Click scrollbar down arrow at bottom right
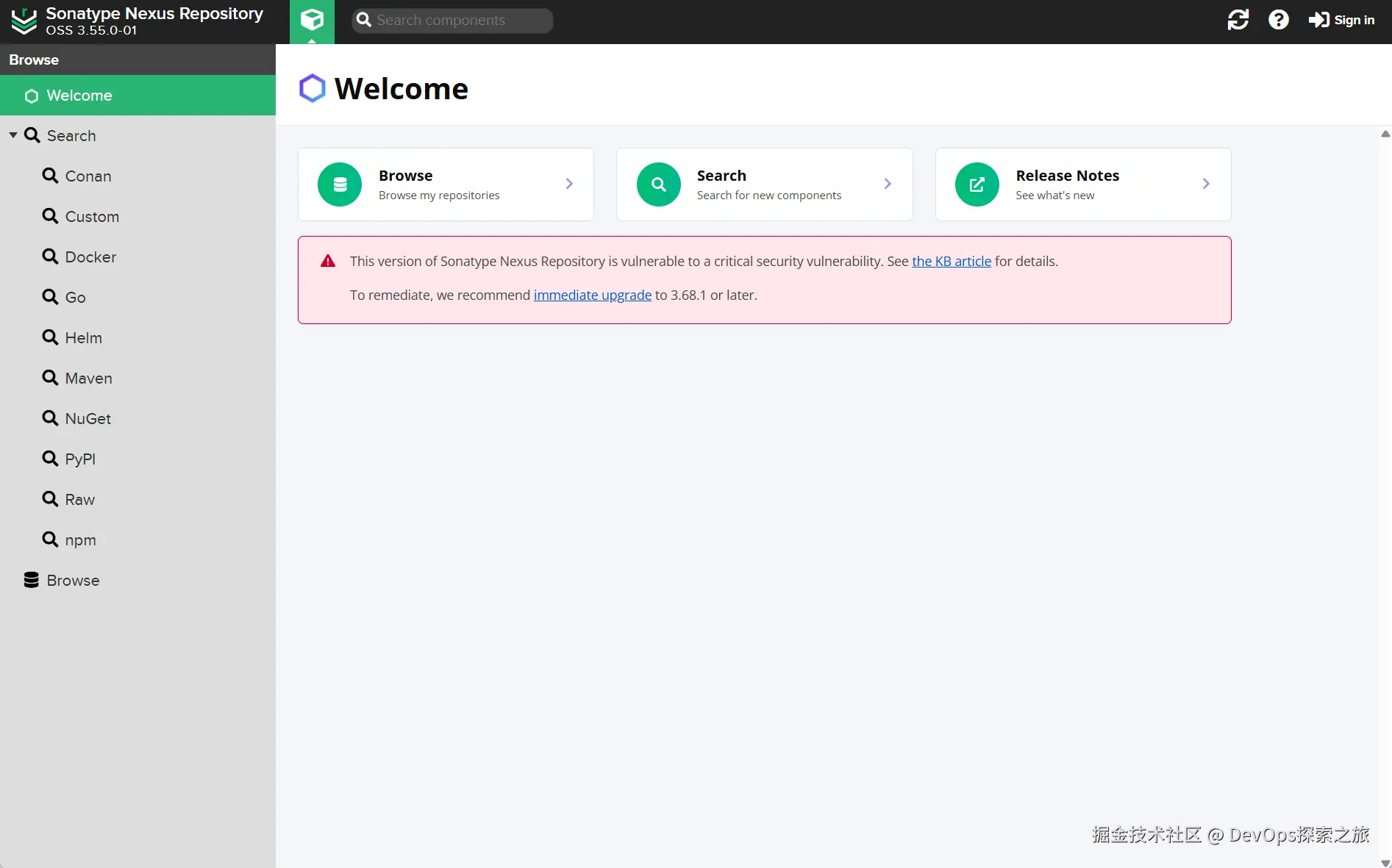 coord(1385,863)
